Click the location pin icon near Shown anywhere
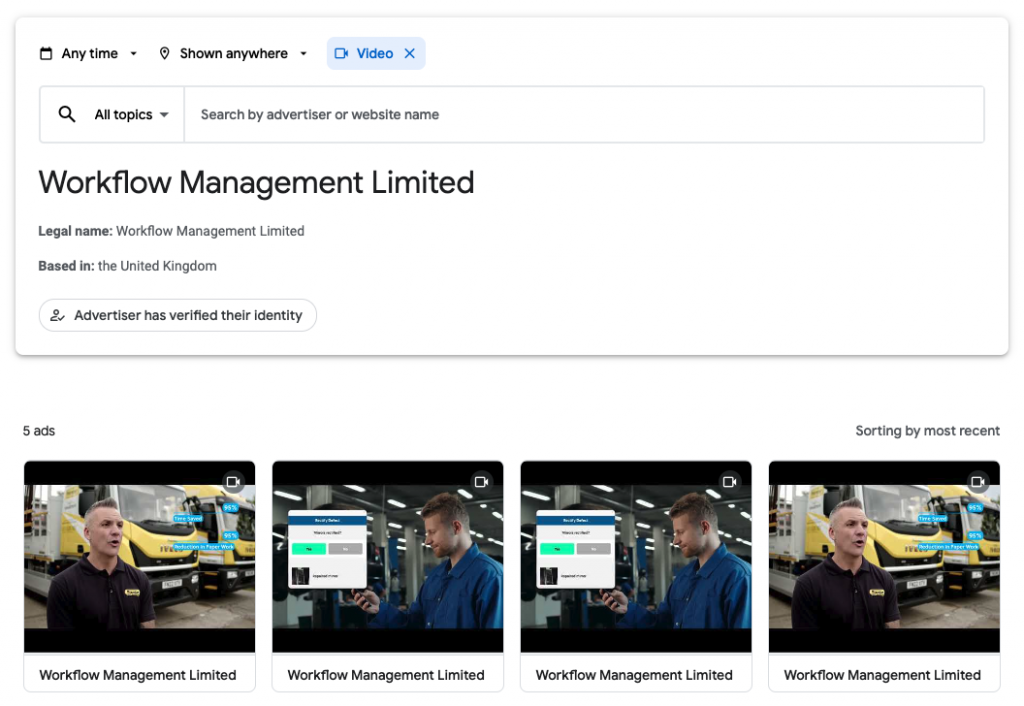This screenshot has height=706, width=1024. tap(164, 53)
